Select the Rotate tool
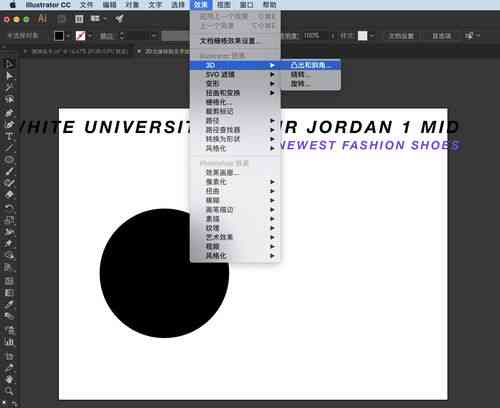The height and width of the screenshot is (408, 500). (x=9, y=207)
